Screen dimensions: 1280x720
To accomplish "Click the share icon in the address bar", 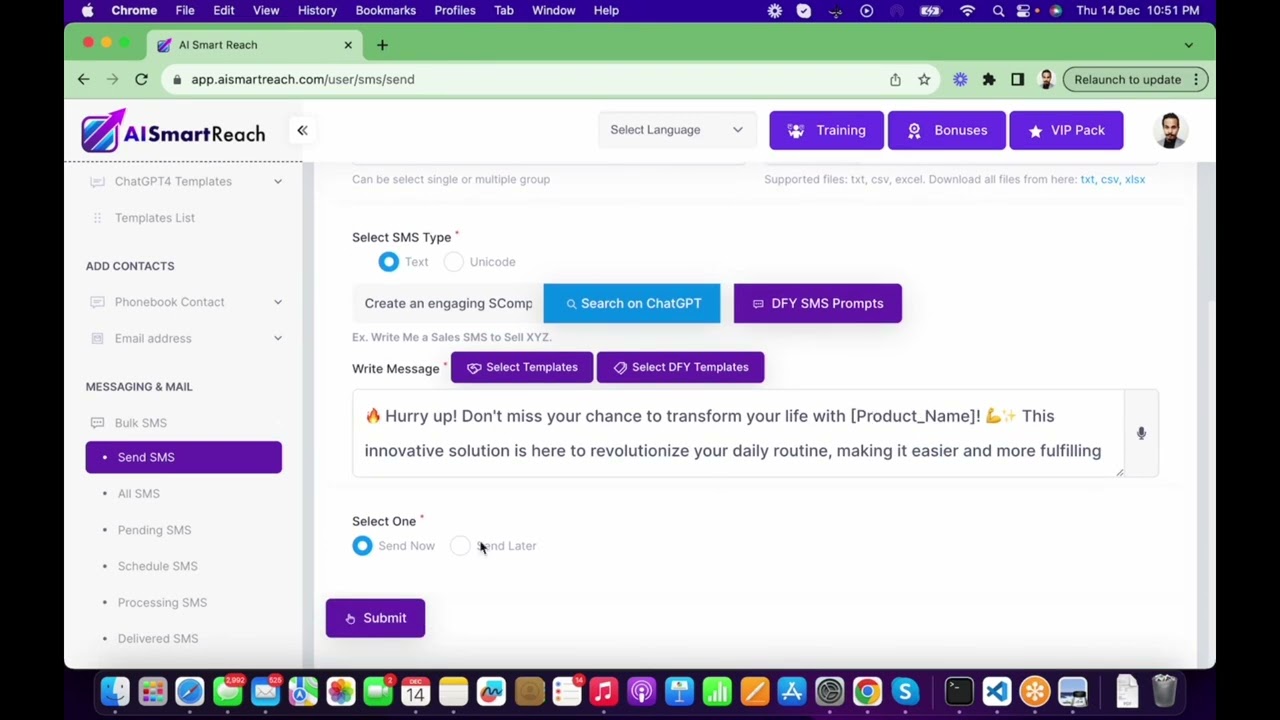I will click(x=895, y=79).
